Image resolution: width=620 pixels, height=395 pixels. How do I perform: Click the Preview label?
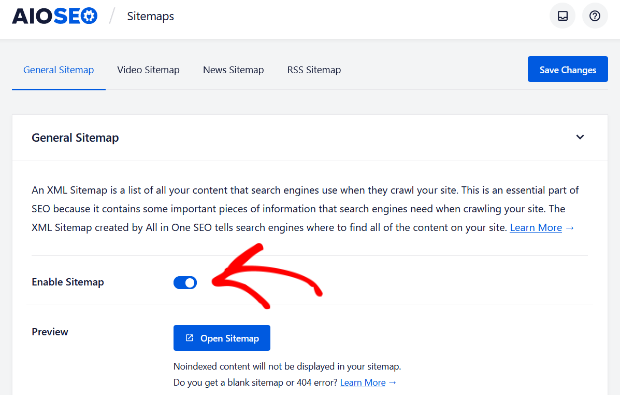[50, 332]
